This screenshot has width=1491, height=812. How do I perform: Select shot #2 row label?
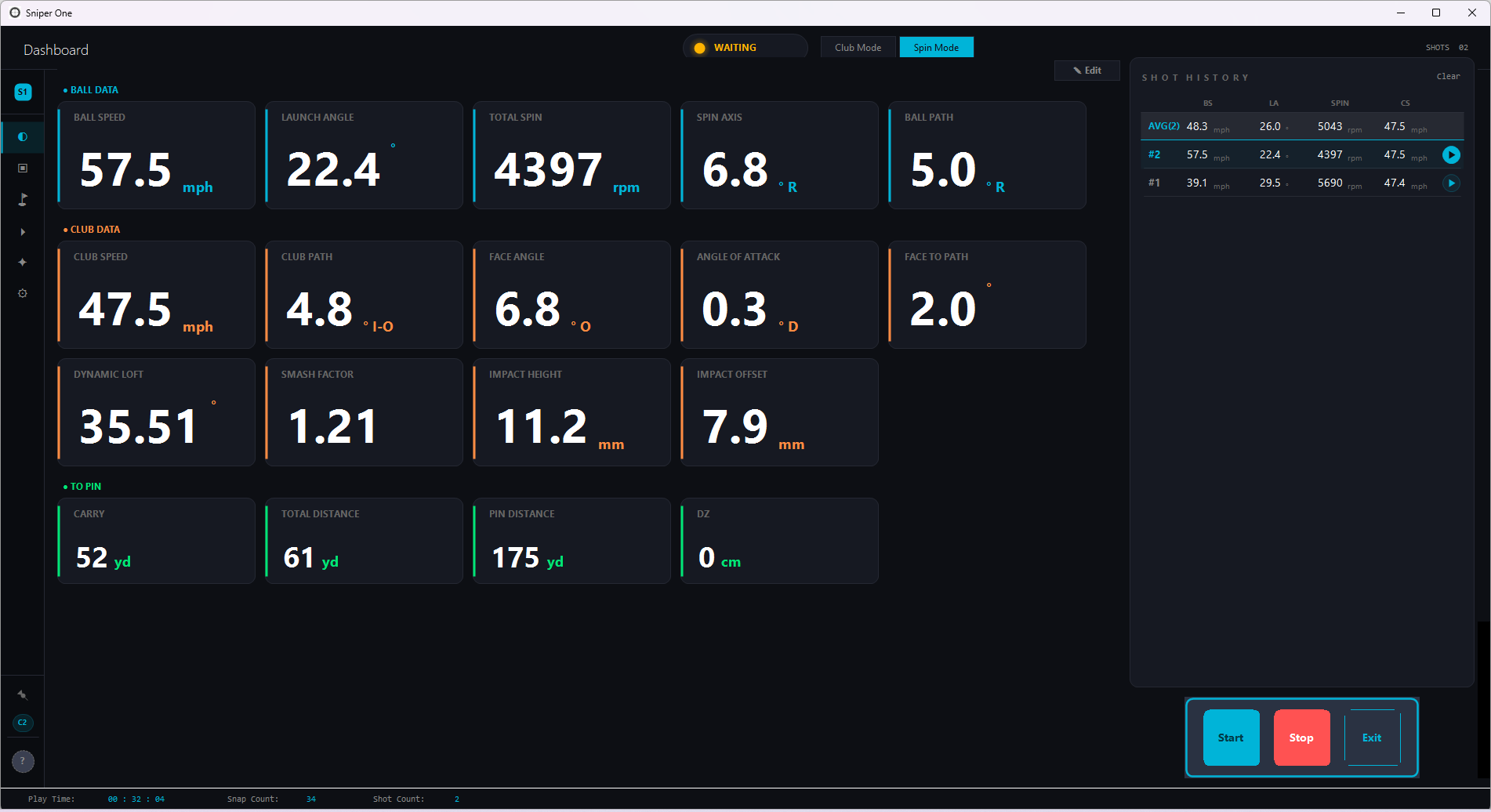(x=1154, y=155)
